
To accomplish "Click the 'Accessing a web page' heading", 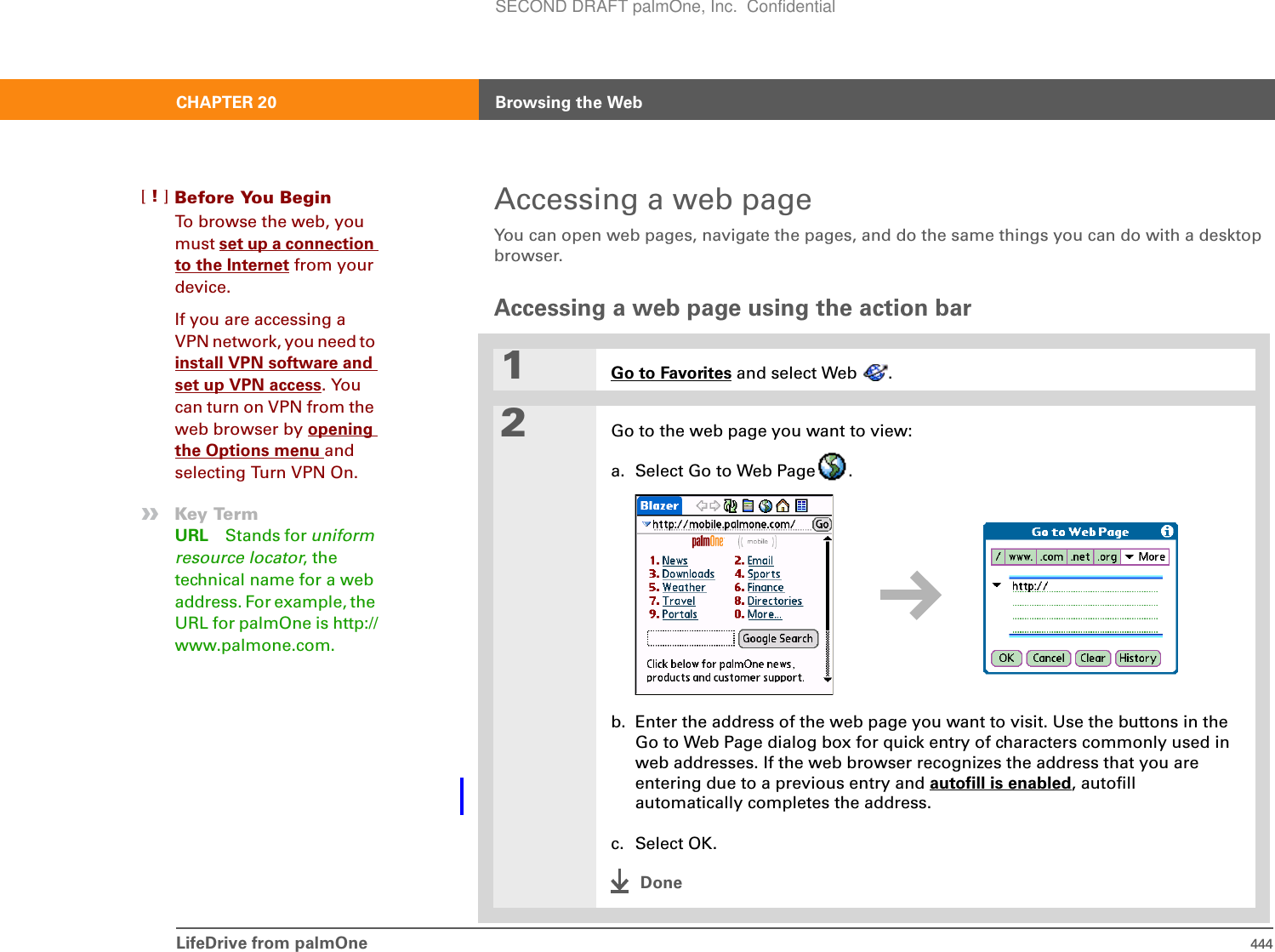I will click(x=653, y=199).
